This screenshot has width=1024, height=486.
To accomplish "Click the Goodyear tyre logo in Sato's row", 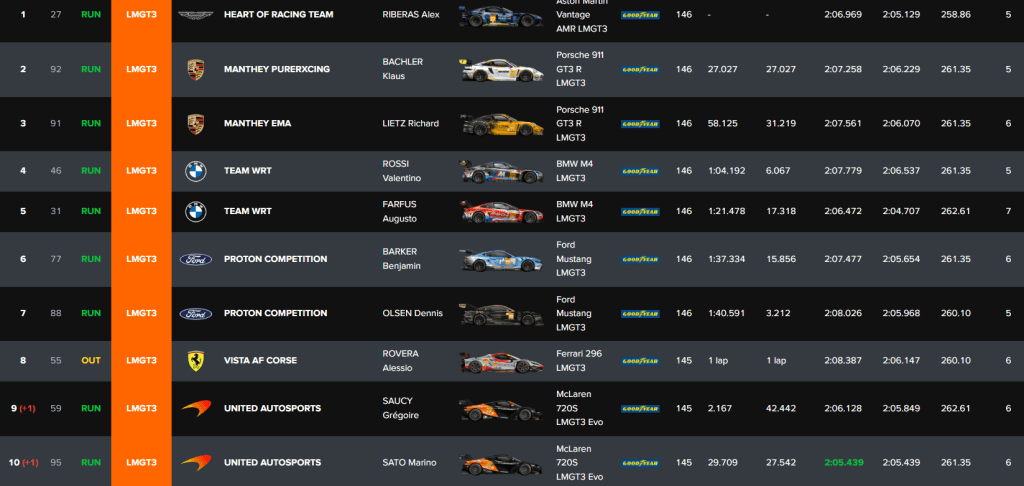I will tap(640, 462).
